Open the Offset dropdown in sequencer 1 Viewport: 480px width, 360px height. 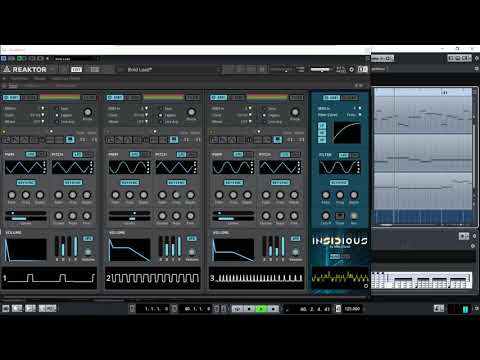tap(42, 122)
